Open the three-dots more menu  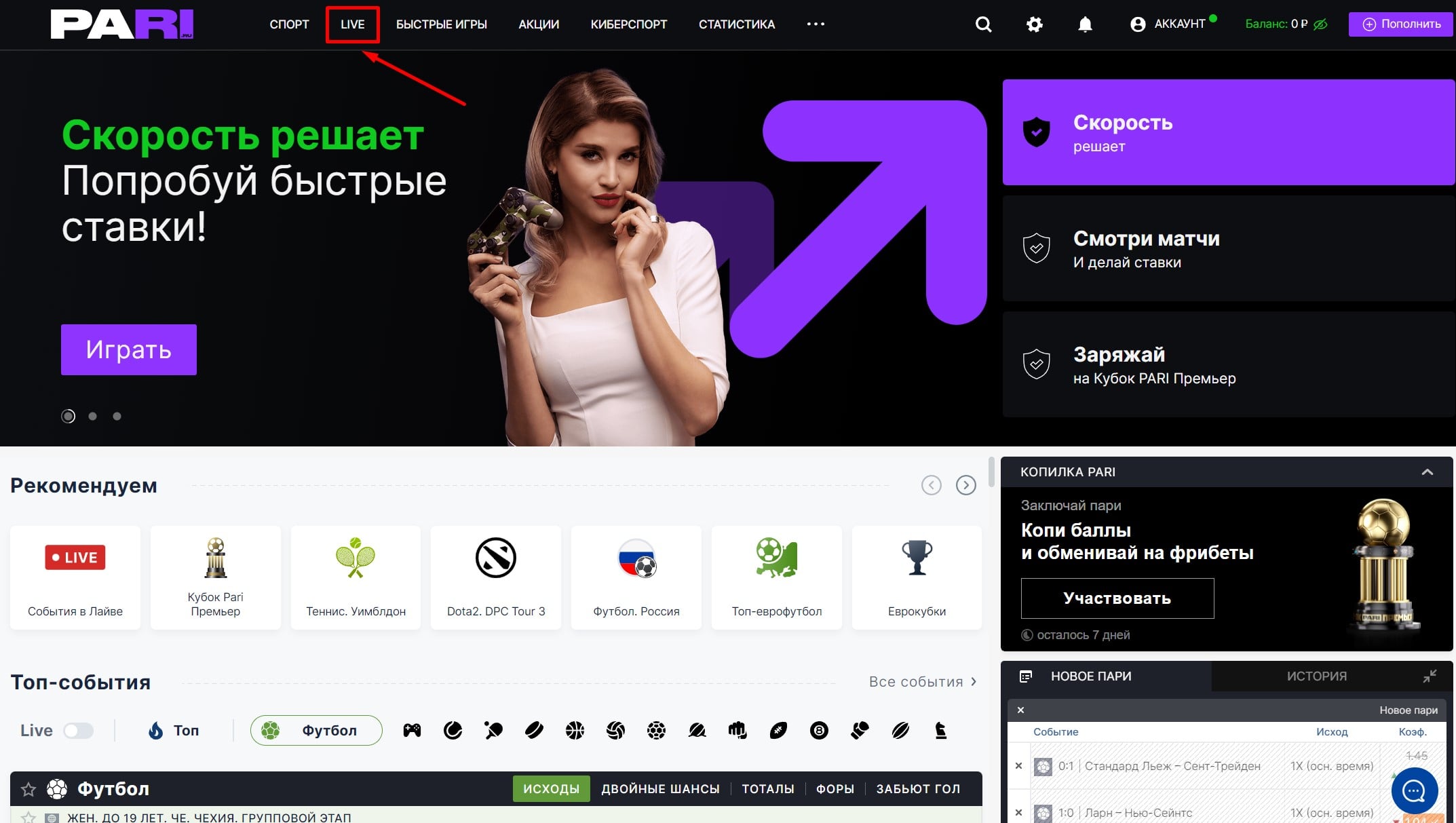point(816,24)
